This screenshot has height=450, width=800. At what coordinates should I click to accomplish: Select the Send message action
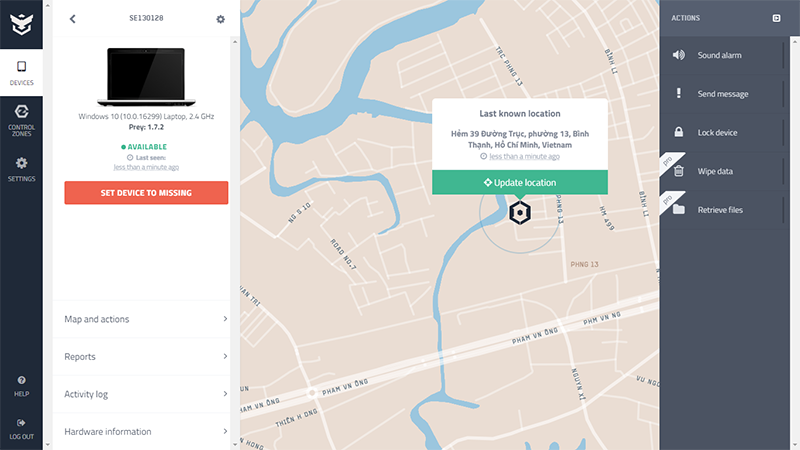(x=722, y=94)
